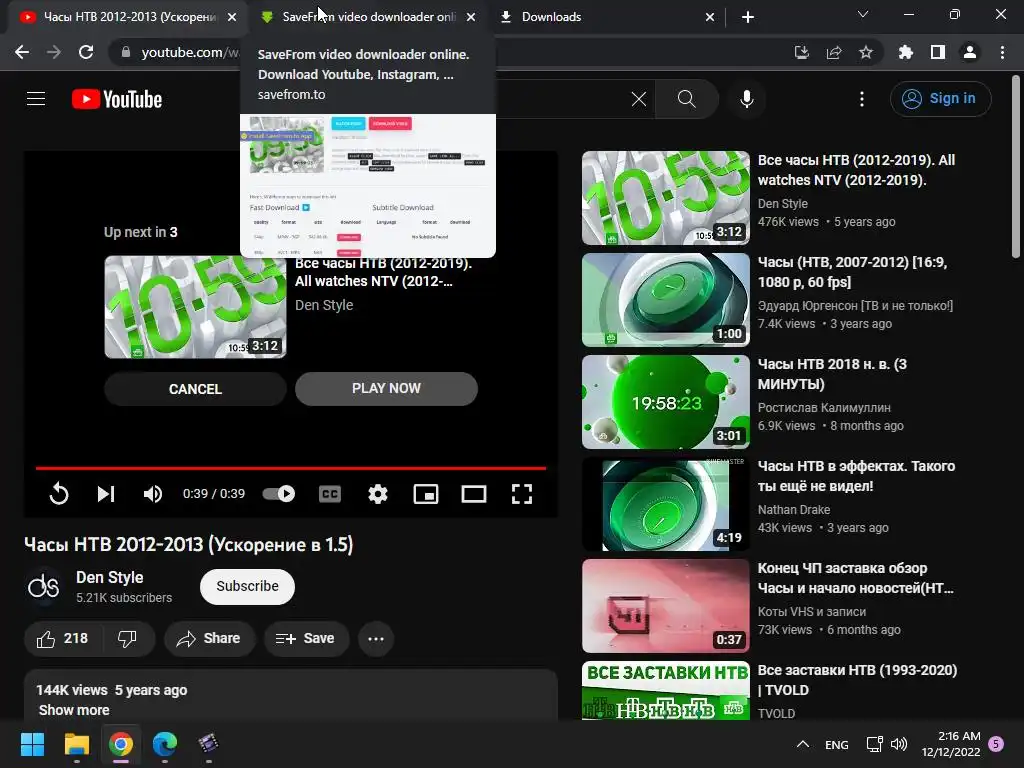Screen dimensions: 1024x768
Task: Open Конец ЧП заставка обзор thumbnail
Action: (665, 605)
